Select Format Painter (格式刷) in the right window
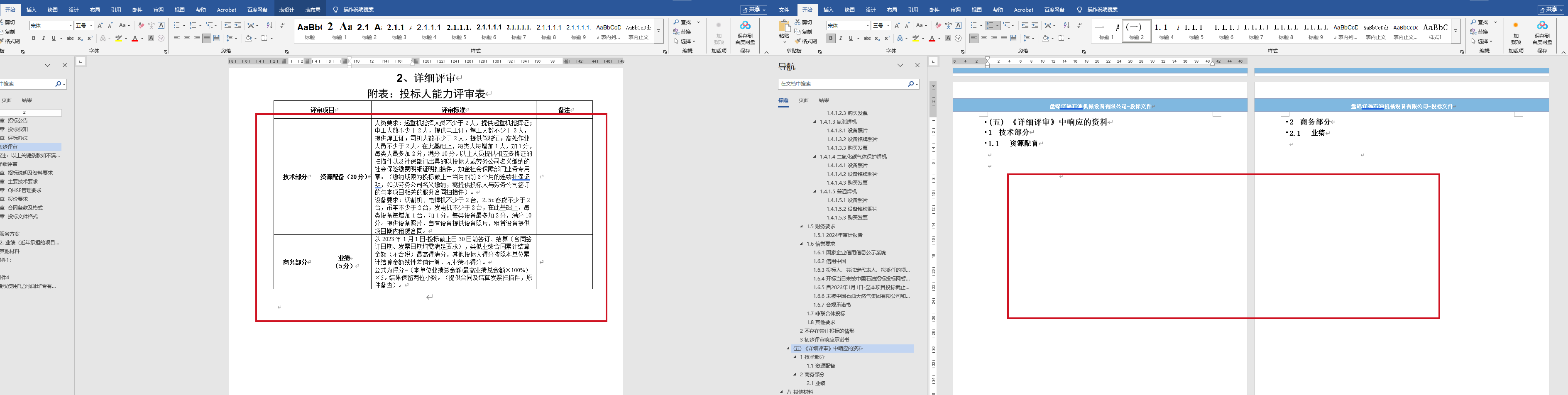1568x395 pixels. pyautogui.click(x=806, y=41)
